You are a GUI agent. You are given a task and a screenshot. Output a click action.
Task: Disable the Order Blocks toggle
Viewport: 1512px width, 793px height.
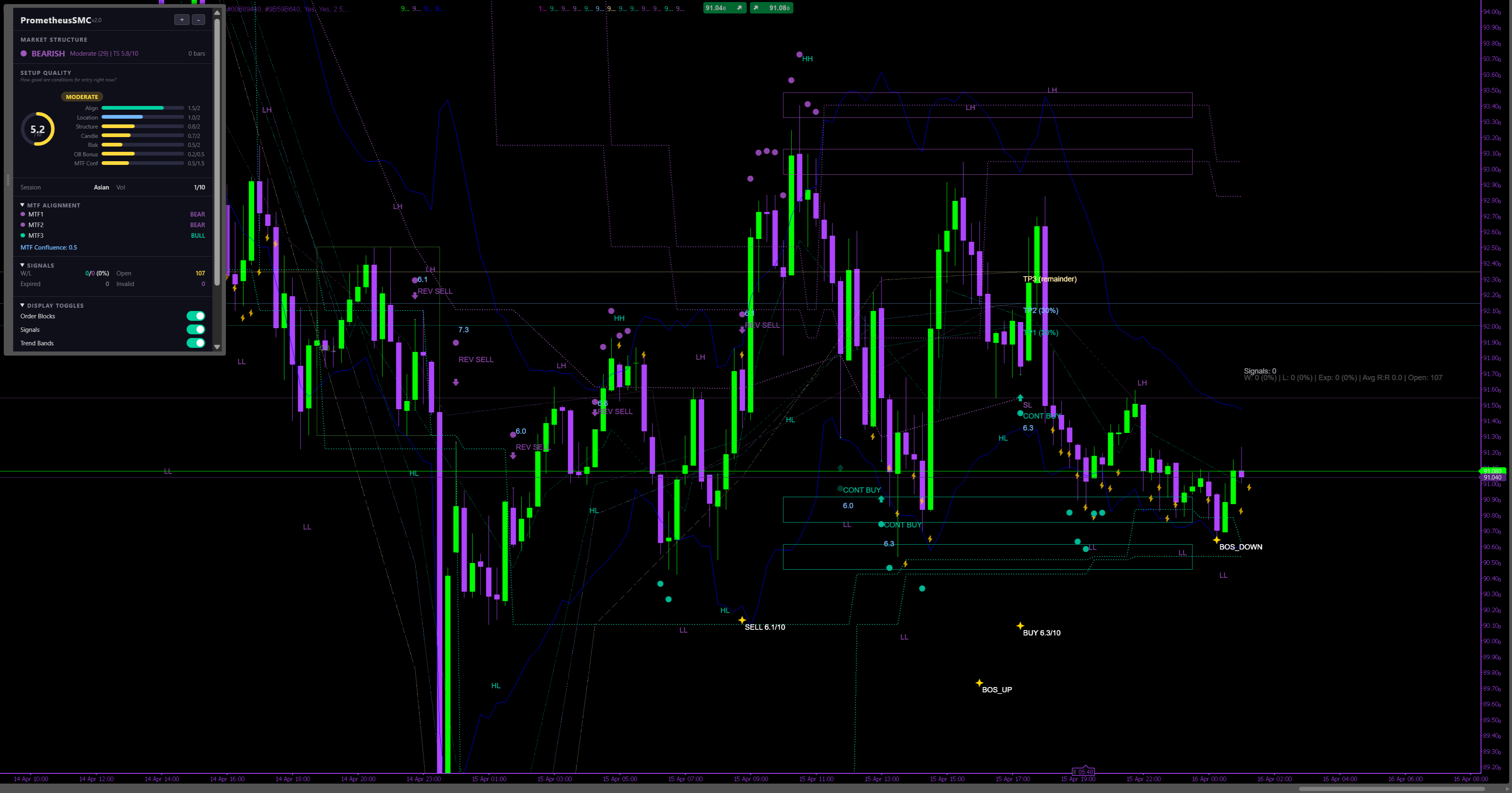coord(196,316)
